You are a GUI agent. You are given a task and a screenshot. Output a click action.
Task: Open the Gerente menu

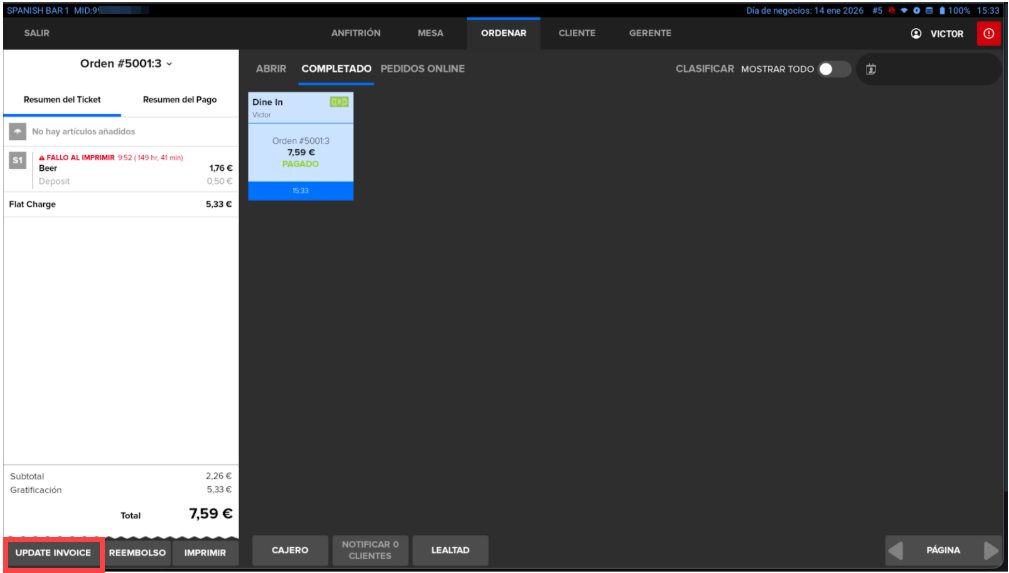(x=650, y=33)
